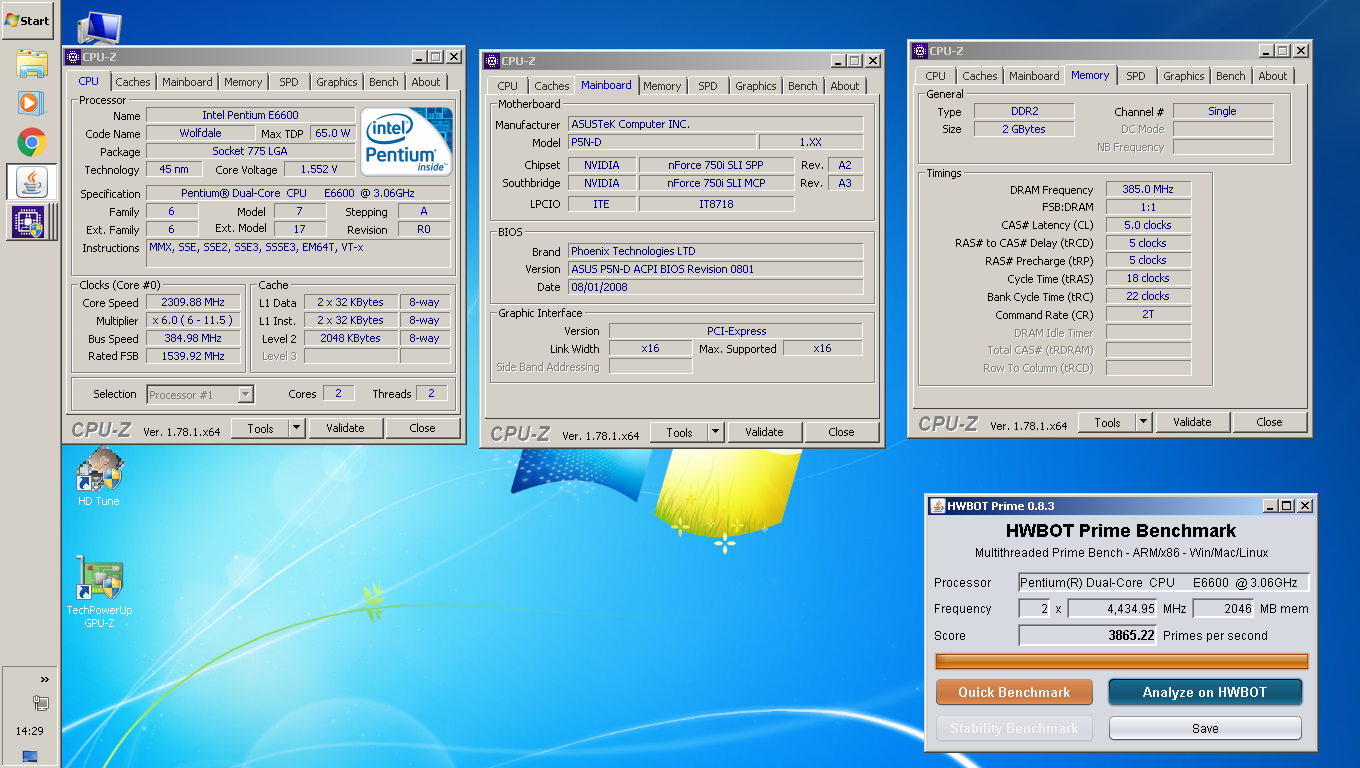This screenshot has height=768, width=1360.
Task: Click the Memory CPU-Z window title icon
Action: (x=920, y=51)
